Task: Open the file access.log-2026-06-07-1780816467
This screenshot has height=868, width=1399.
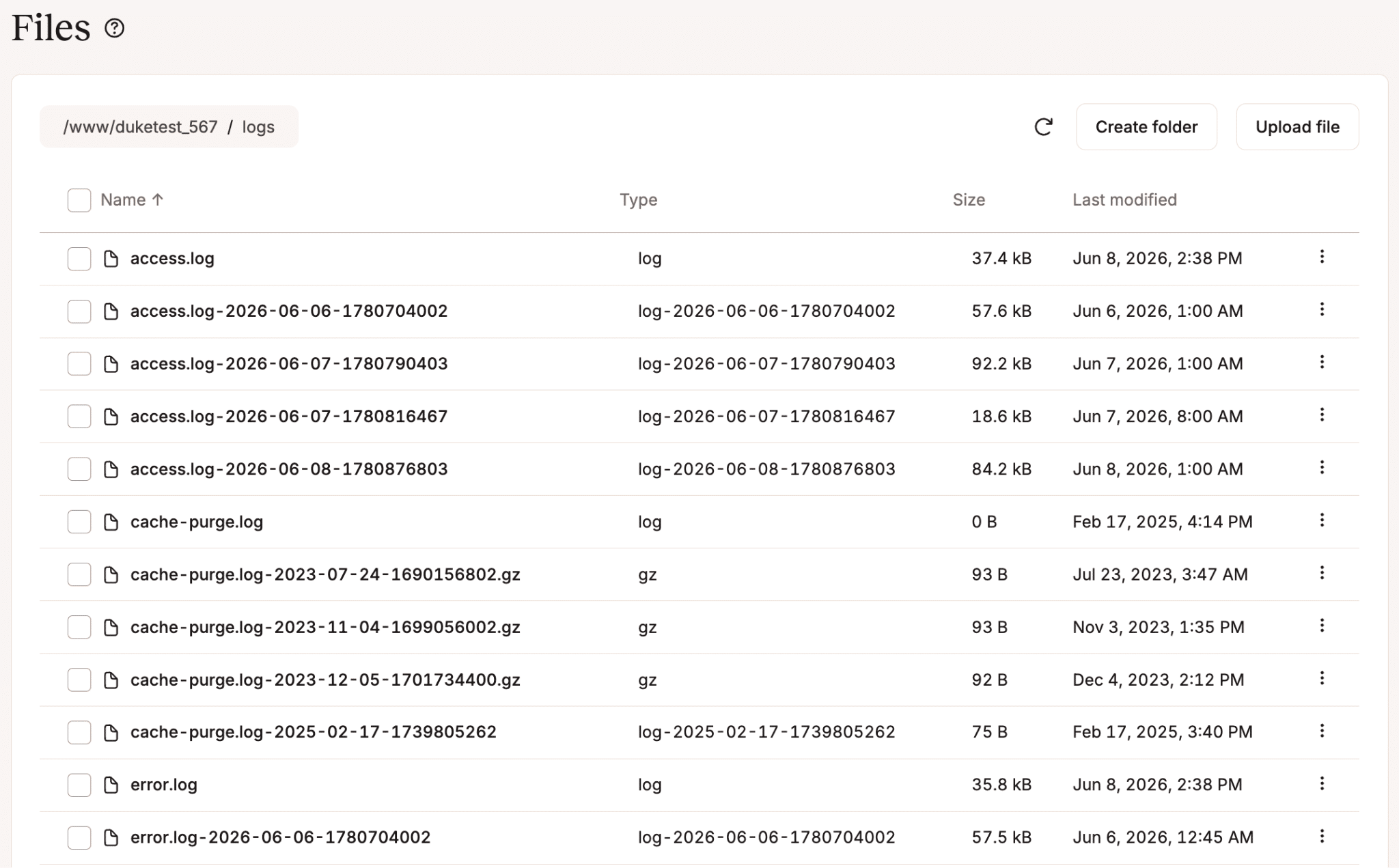Action: coord(289,417)
